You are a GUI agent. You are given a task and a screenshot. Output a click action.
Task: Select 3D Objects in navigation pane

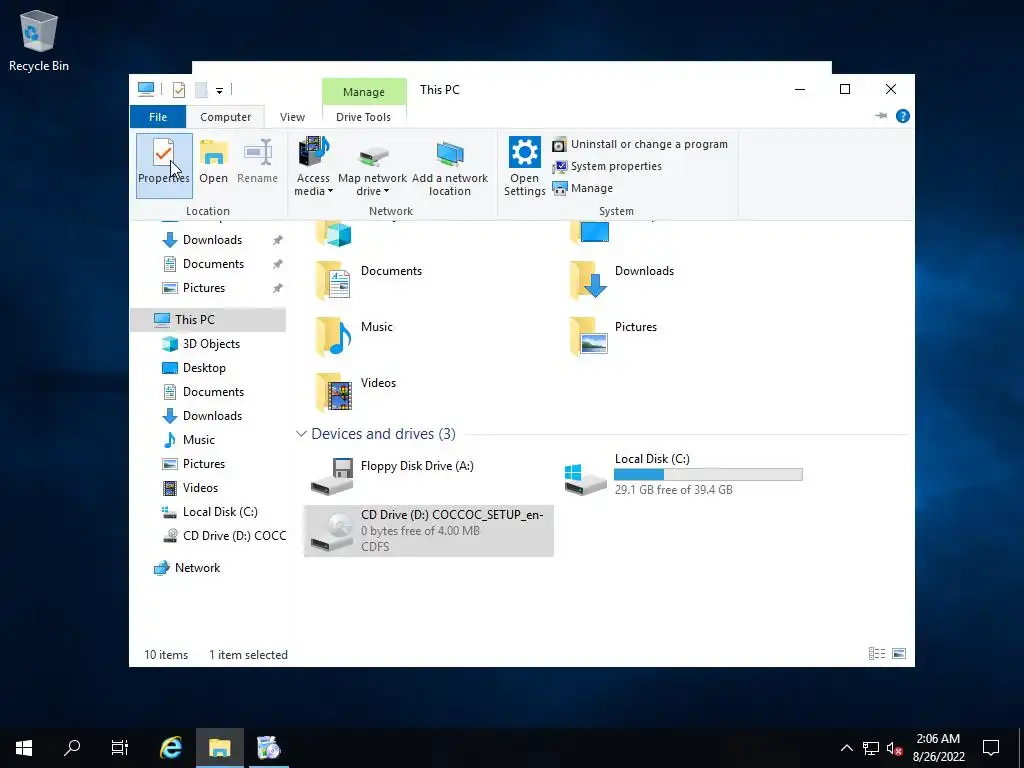208,344
